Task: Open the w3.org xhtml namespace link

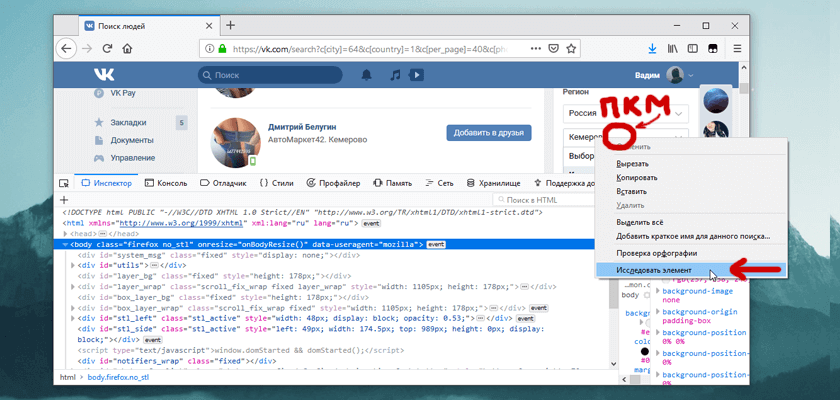Action: coord(181,223)
